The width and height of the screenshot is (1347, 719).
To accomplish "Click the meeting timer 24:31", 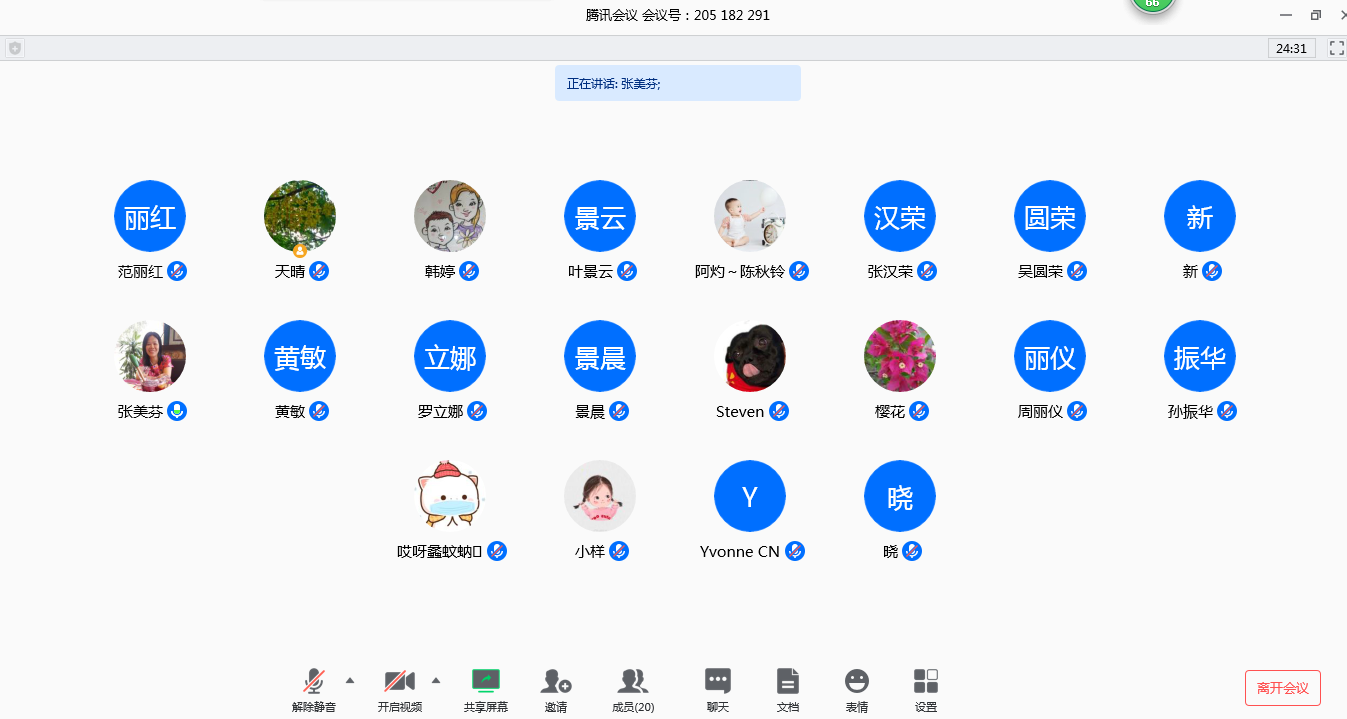I will pyautogui.click(x=1291, y=48).
